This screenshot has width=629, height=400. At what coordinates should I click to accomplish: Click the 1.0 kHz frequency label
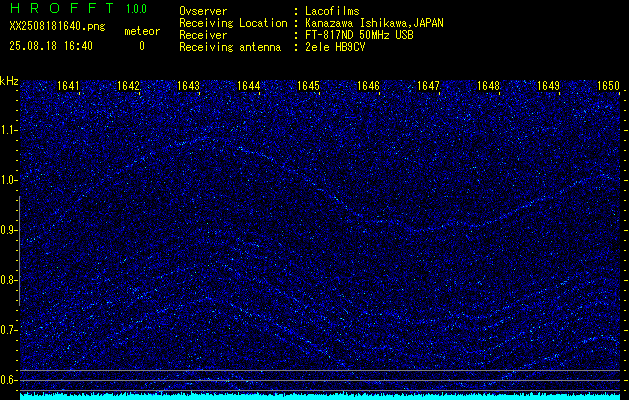8,180
